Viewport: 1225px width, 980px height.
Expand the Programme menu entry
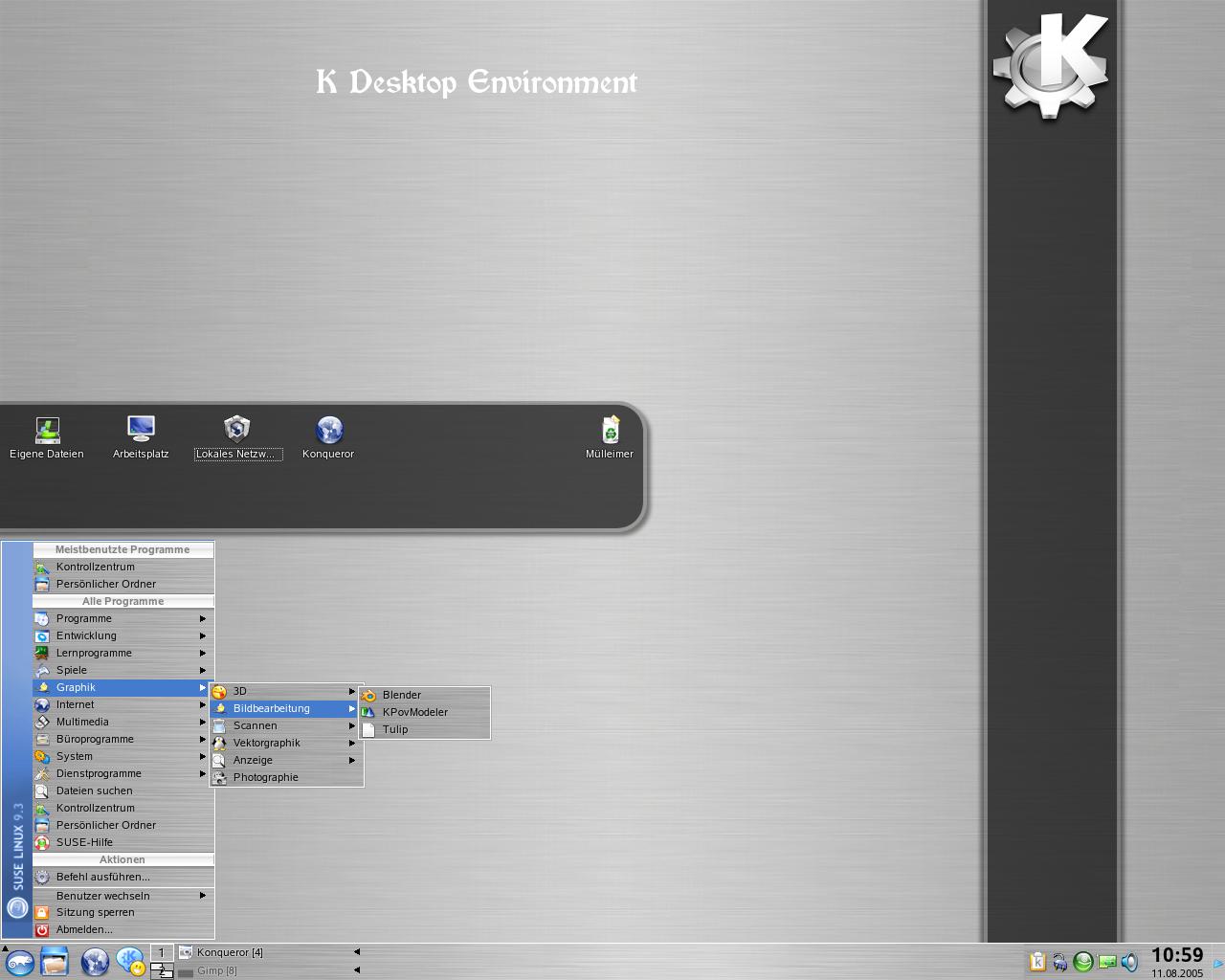122,618
